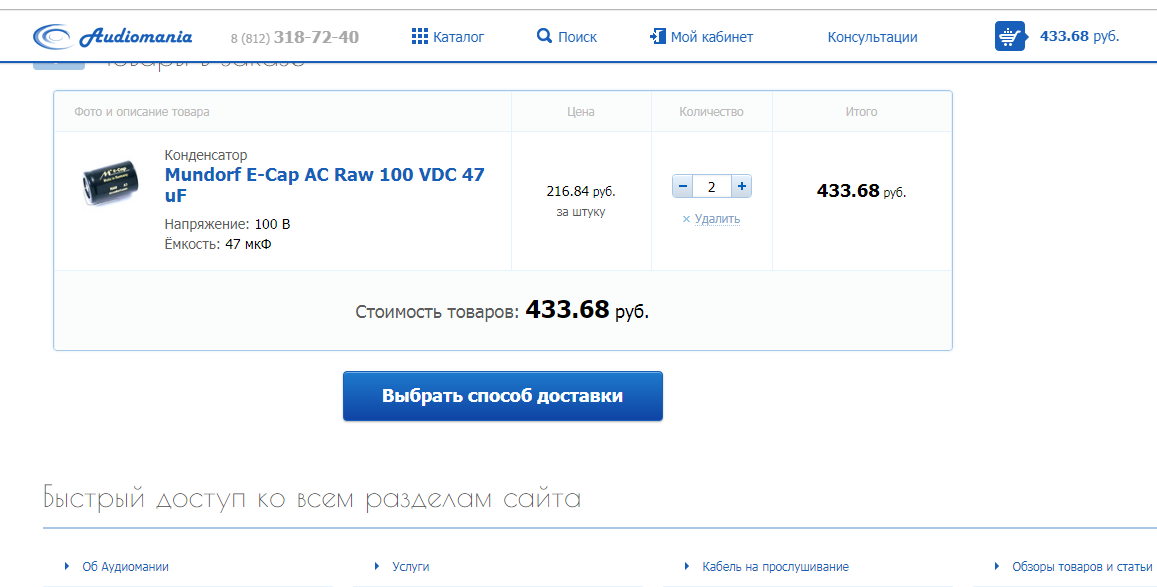Go to Мой кабинет
1157x587 pixels.
711,37
